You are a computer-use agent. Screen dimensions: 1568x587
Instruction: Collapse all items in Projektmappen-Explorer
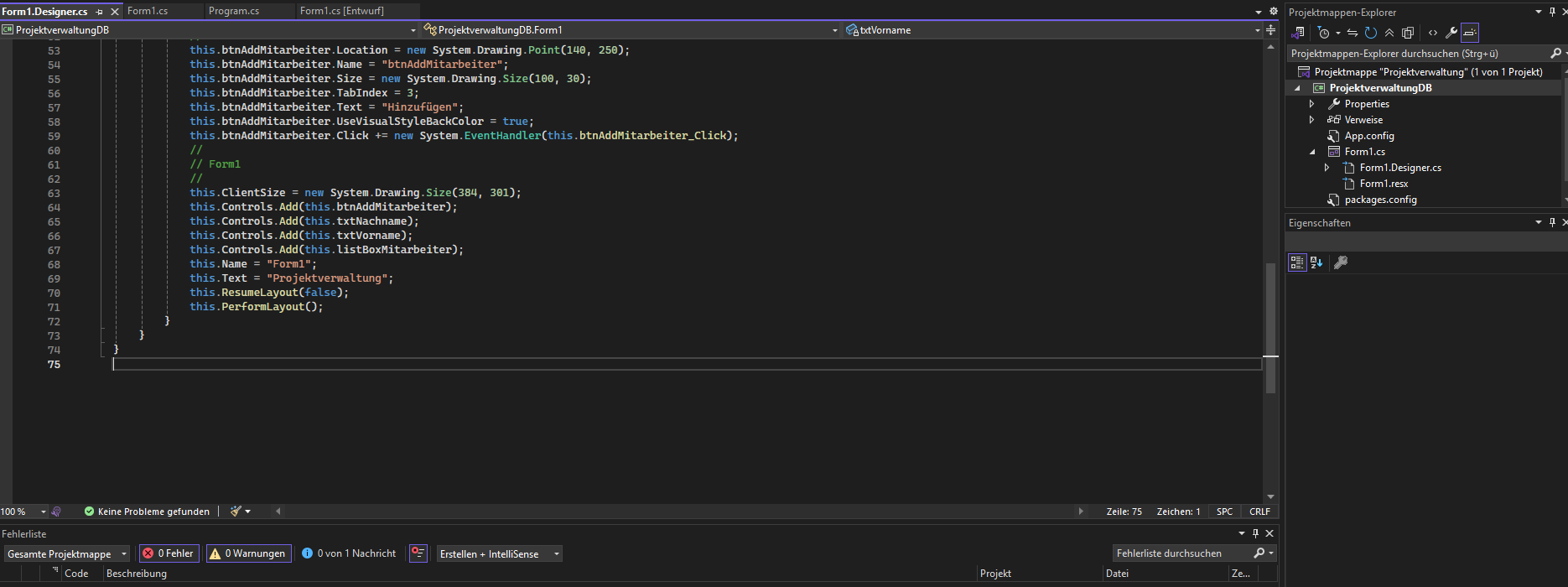(1389, 33)
